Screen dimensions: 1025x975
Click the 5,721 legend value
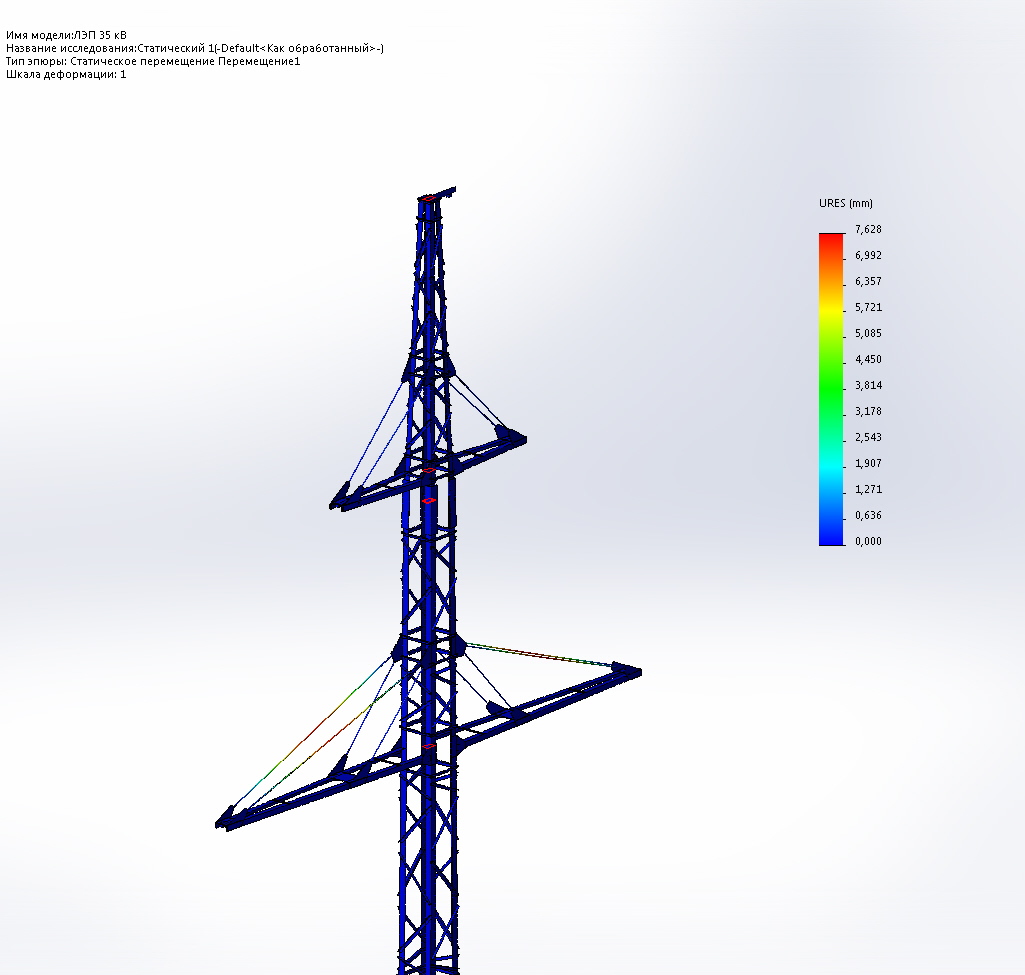pos(868,307)
